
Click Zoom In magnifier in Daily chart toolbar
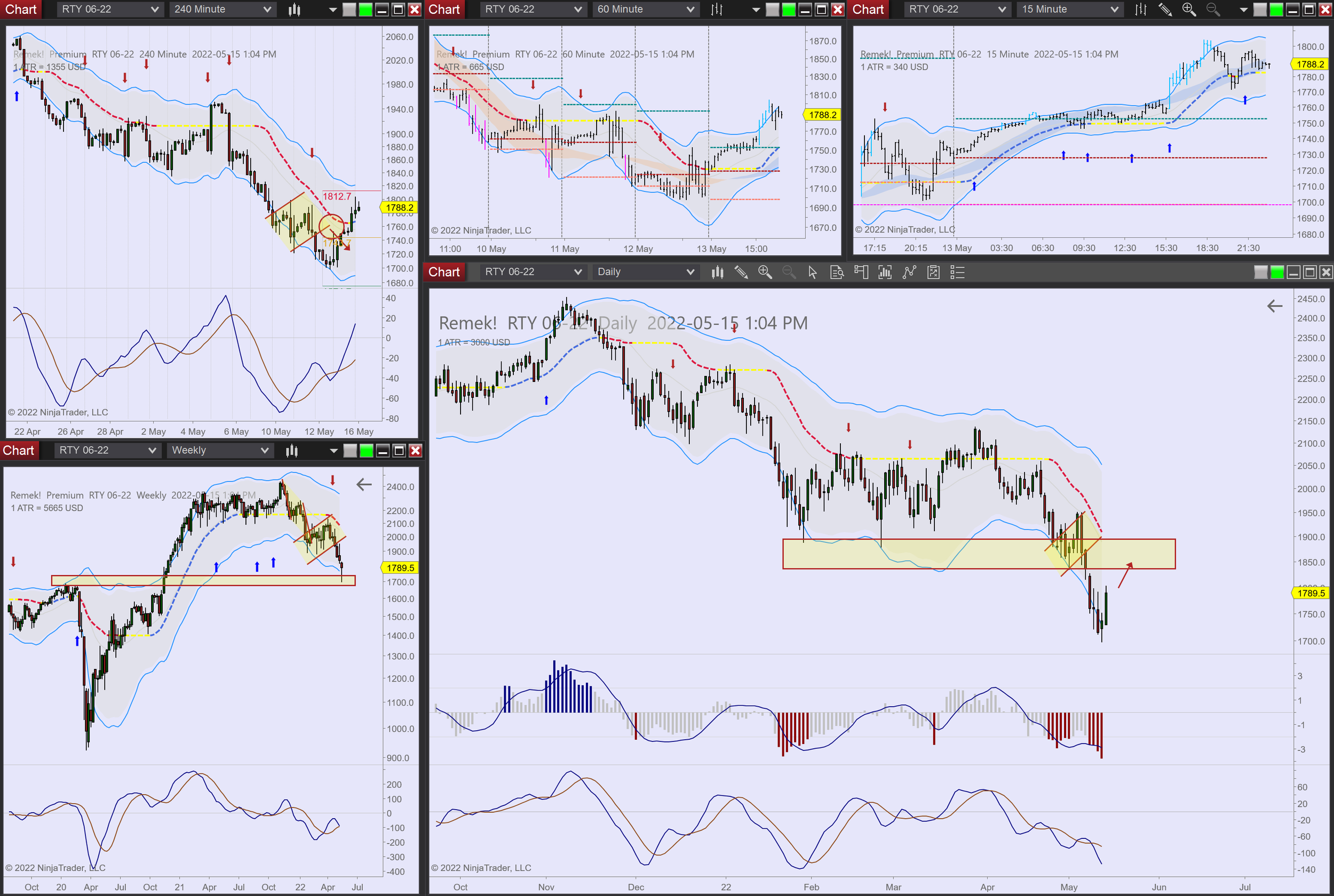765,272
